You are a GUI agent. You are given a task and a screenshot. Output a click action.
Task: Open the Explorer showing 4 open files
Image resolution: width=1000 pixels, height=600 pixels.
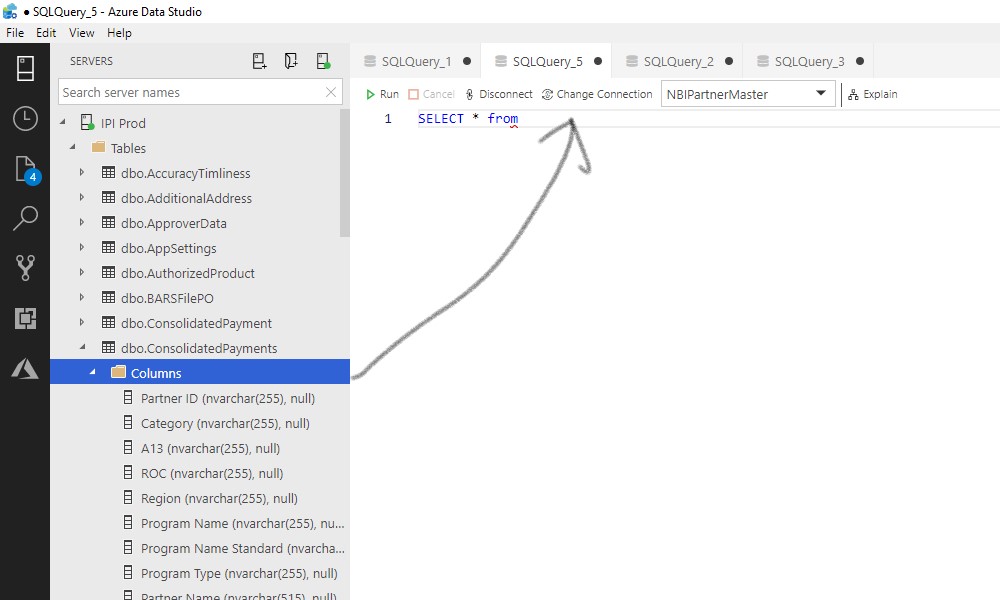point(25,170)
